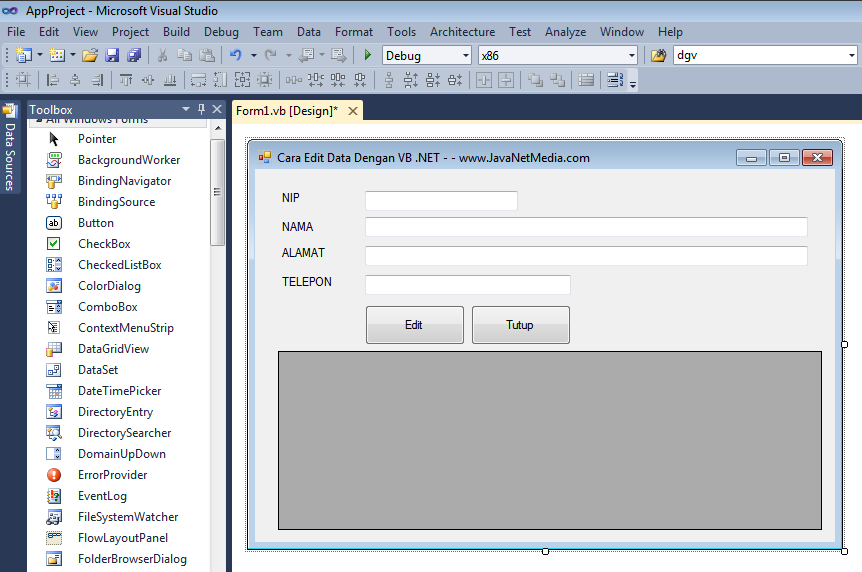Image resolution: width=862 pixels, height=572 pixels.
Task: Select the Tutup button on form
Action: coord(521,325)
